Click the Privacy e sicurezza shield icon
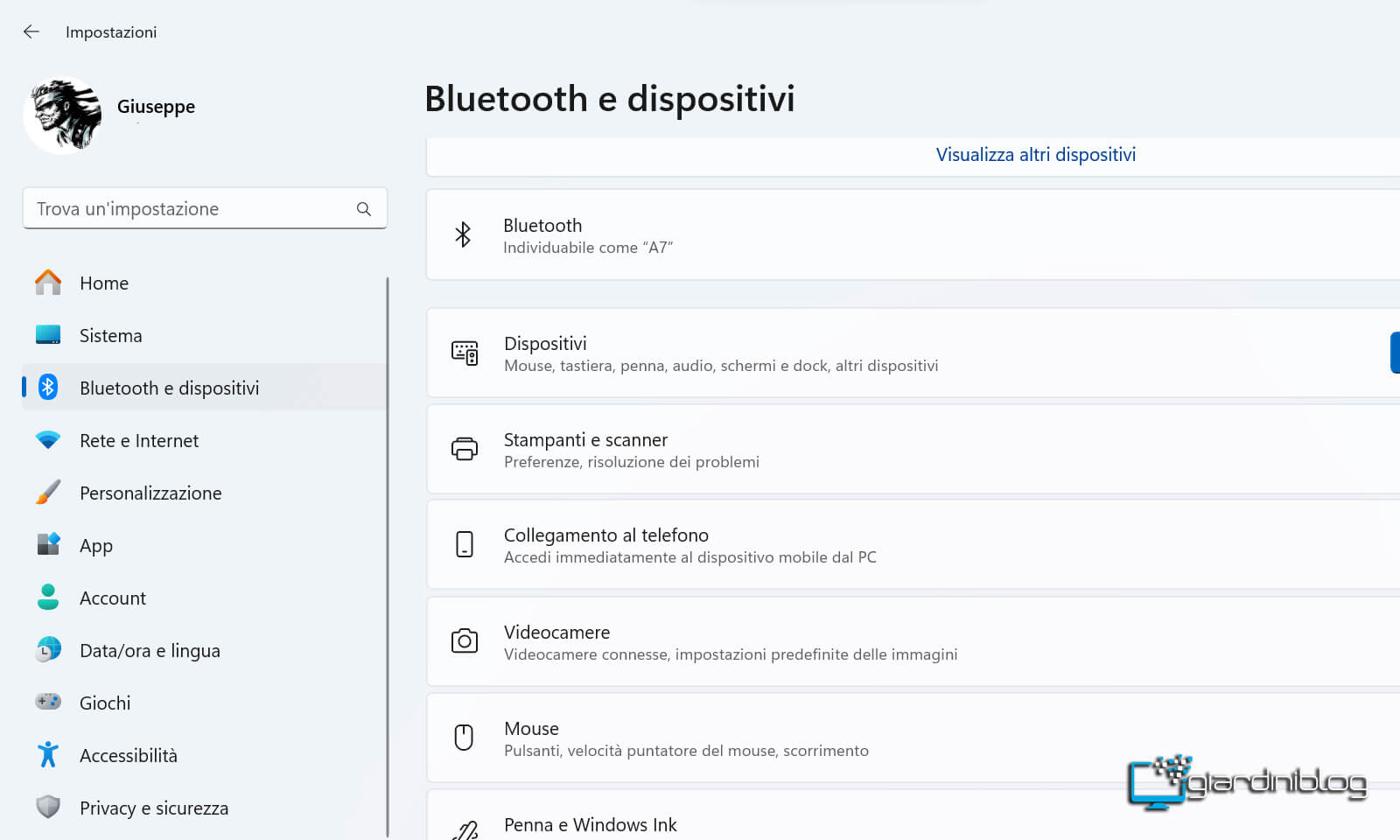 pos(48,807)
